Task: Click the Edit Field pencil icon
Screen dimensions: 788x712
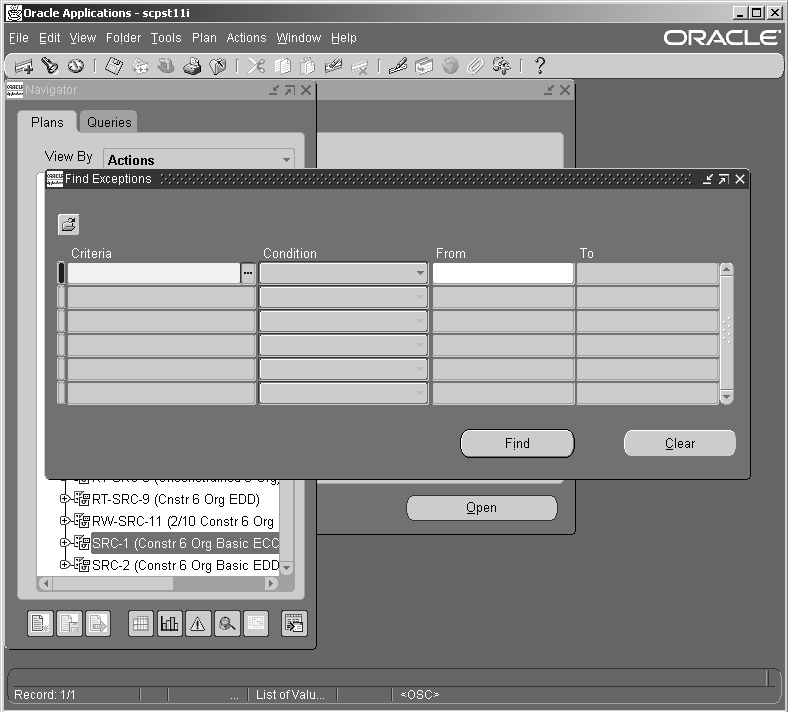Action: [398, 66]
